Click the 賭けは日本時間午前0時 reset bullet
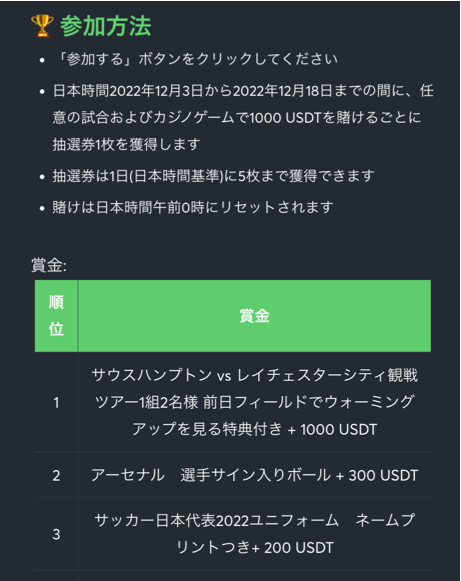Screen dimensions: 461x581 tap(193, 207)
